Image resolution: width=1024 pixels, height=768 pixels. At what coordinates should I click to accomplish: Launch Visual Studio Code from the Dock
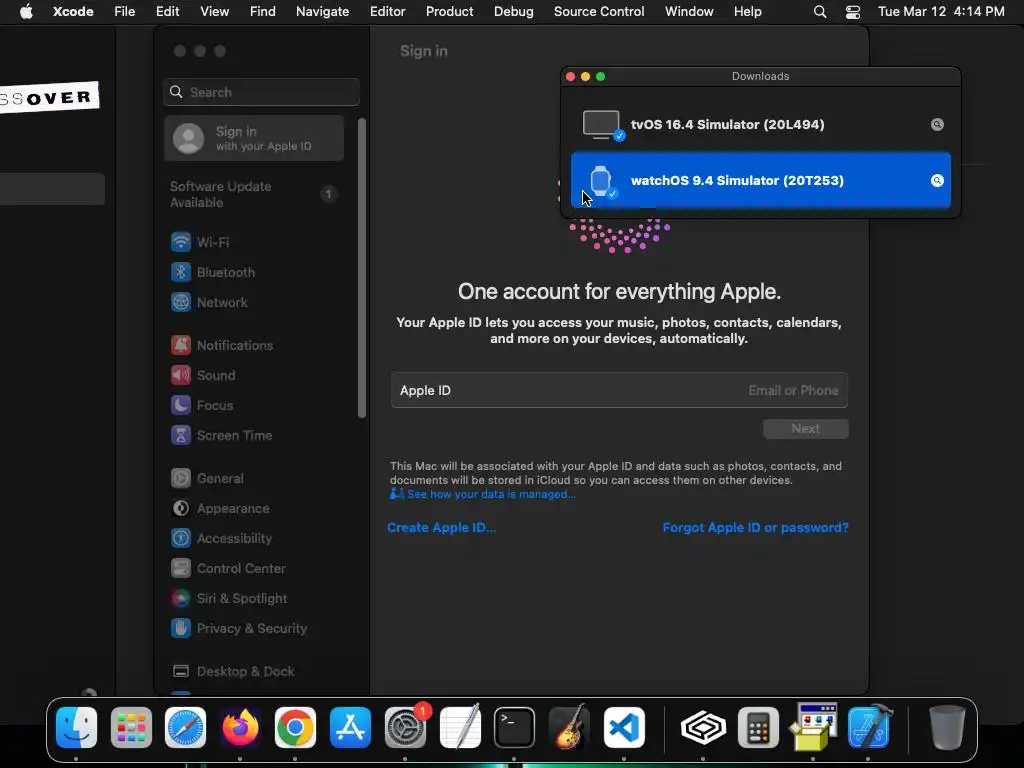(x=624, y=728)
